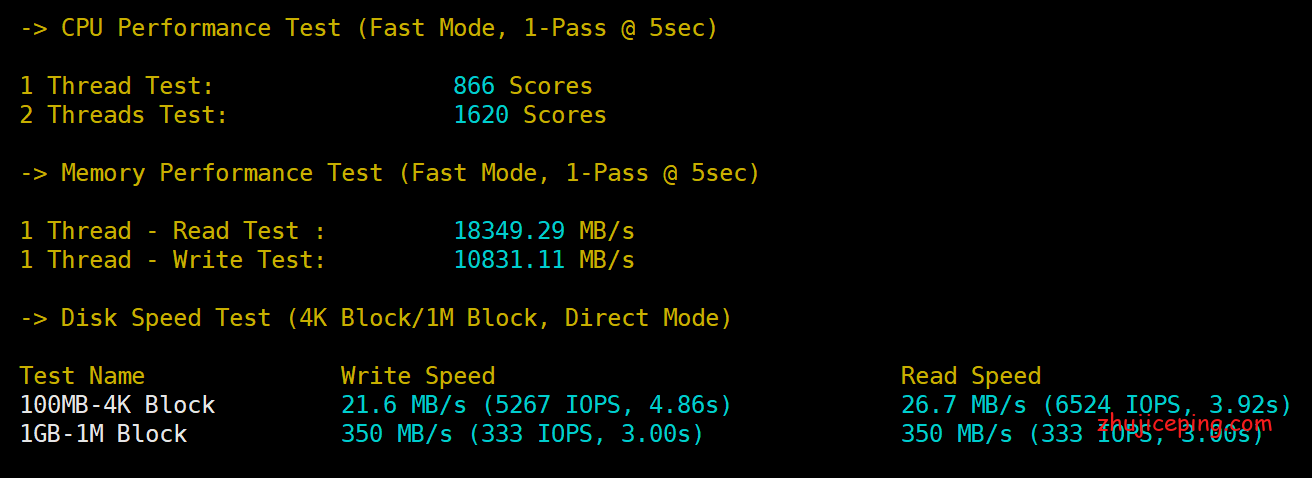Click the Write Speed column header

(417, 376)
